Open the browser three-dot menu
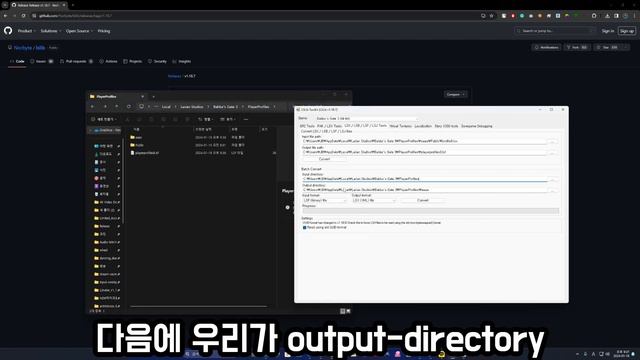 click(x=635, y=16)
